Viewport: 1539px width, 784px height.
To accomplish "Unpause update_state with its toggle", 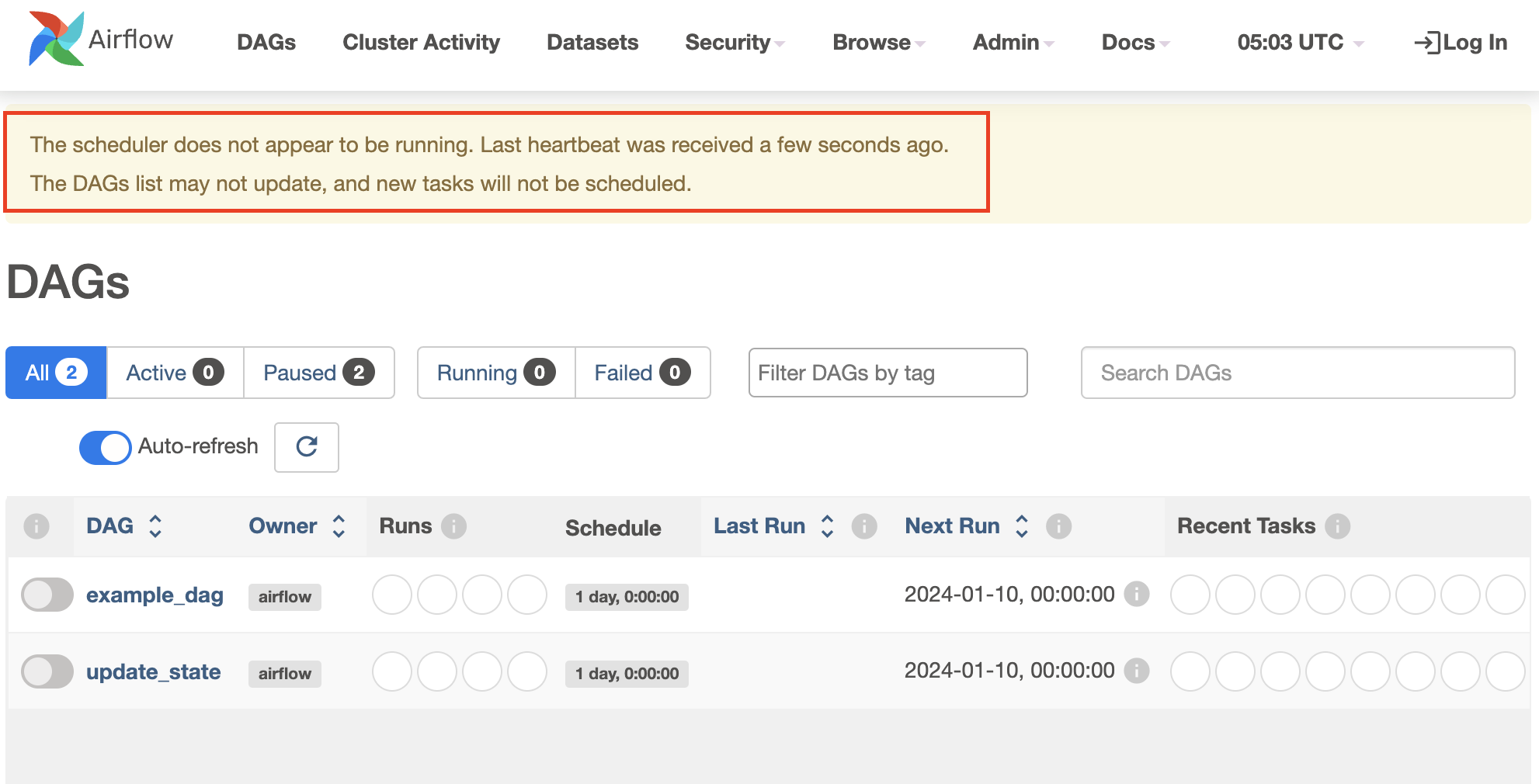I will 47,671.
